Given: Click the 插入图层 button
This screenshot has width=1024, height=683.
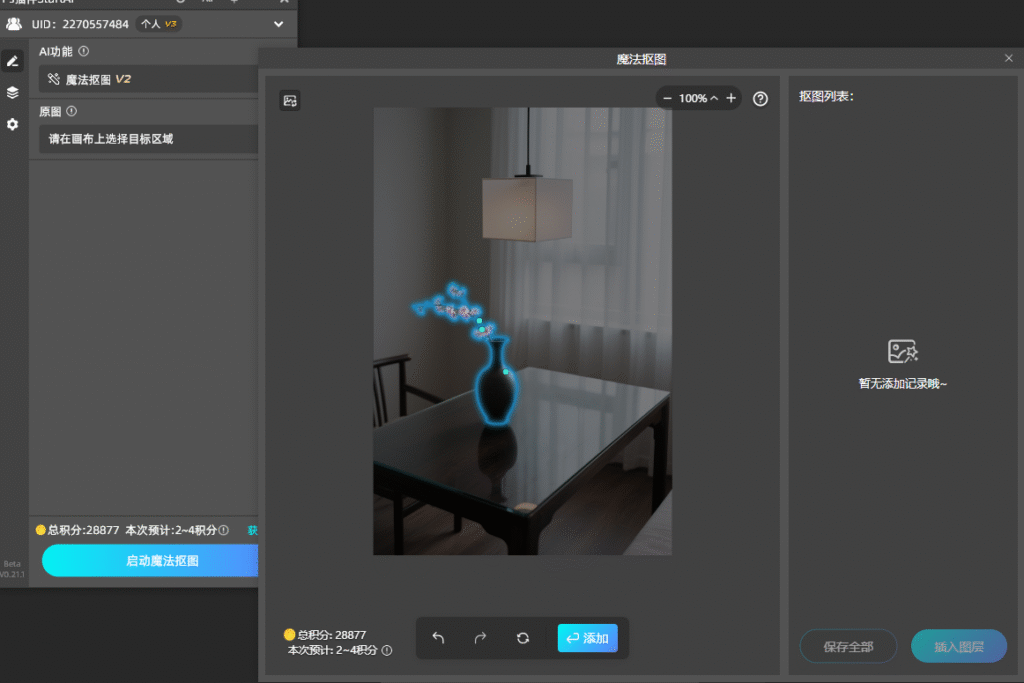Looking at the screenshot, I should pyautogui.click(x=958, y=647).
